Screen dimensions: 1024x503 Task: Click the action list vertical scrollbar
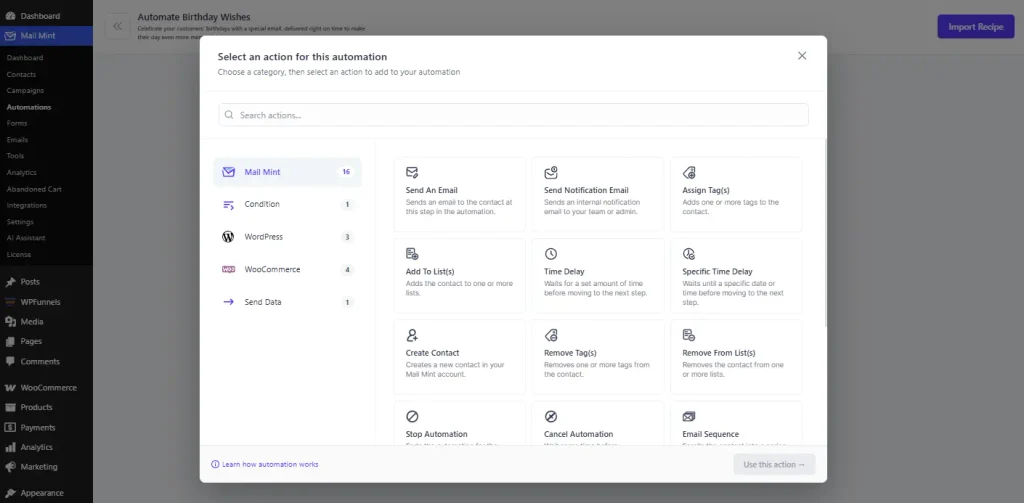(825, 232)
